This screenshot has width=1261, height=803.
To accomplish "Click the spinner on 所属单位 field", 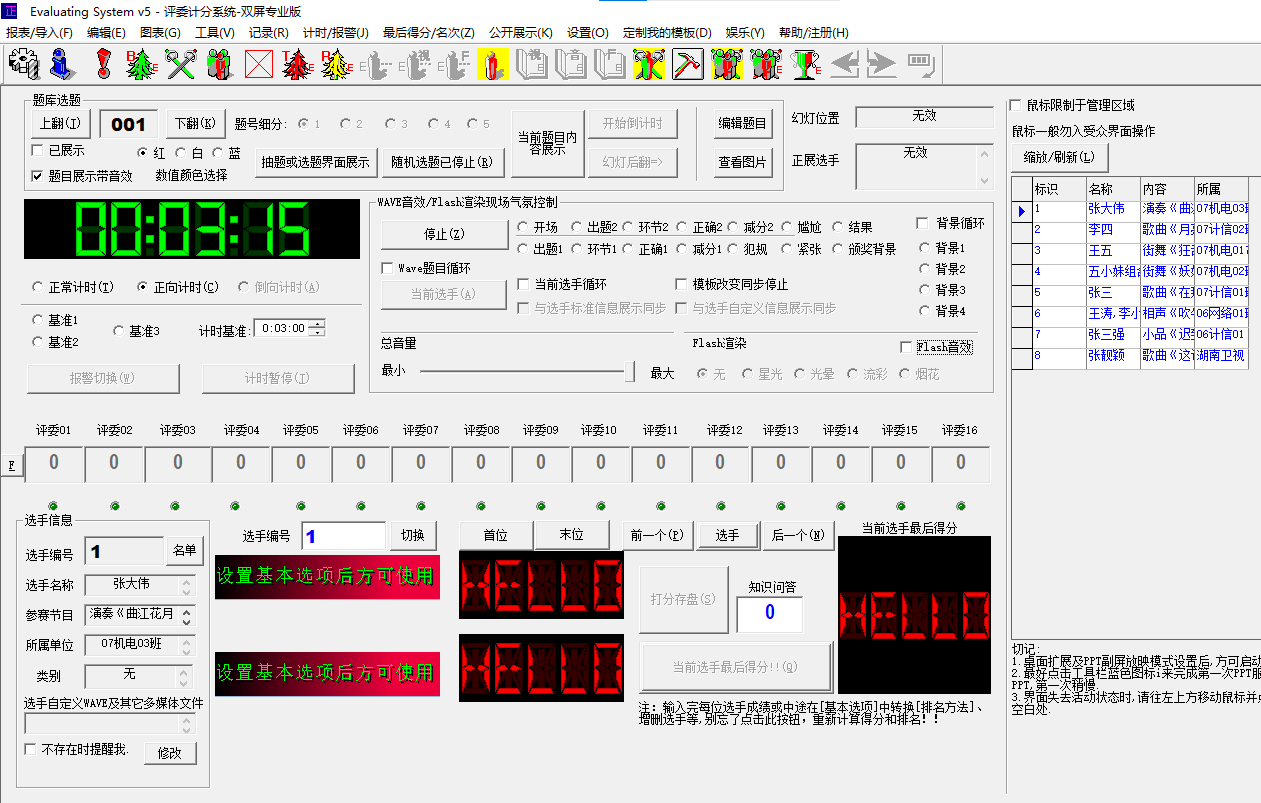I will pos(186,645).
